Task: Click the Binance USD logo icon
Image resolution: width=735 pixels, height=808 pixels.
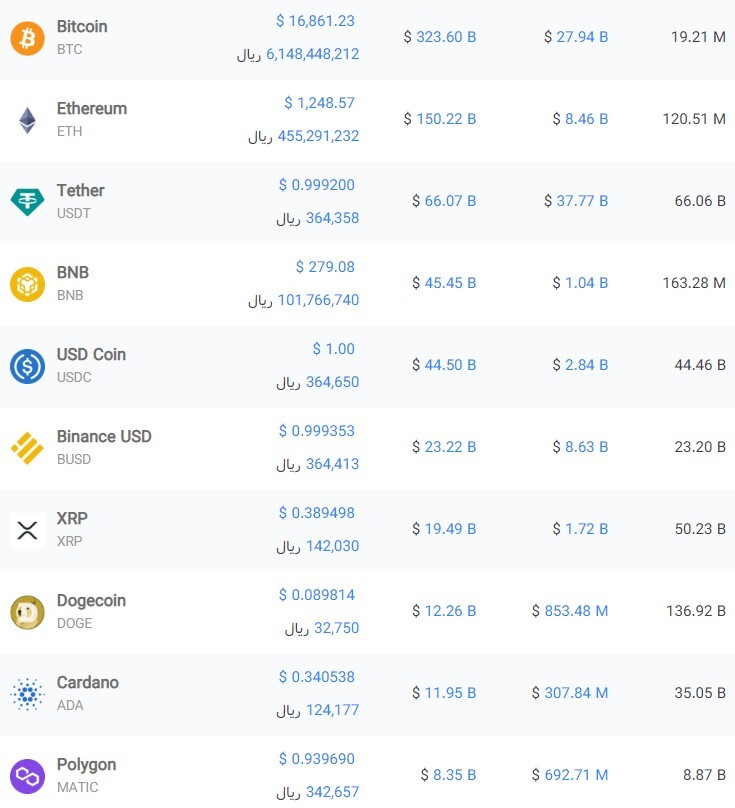Action: point(27,448)
